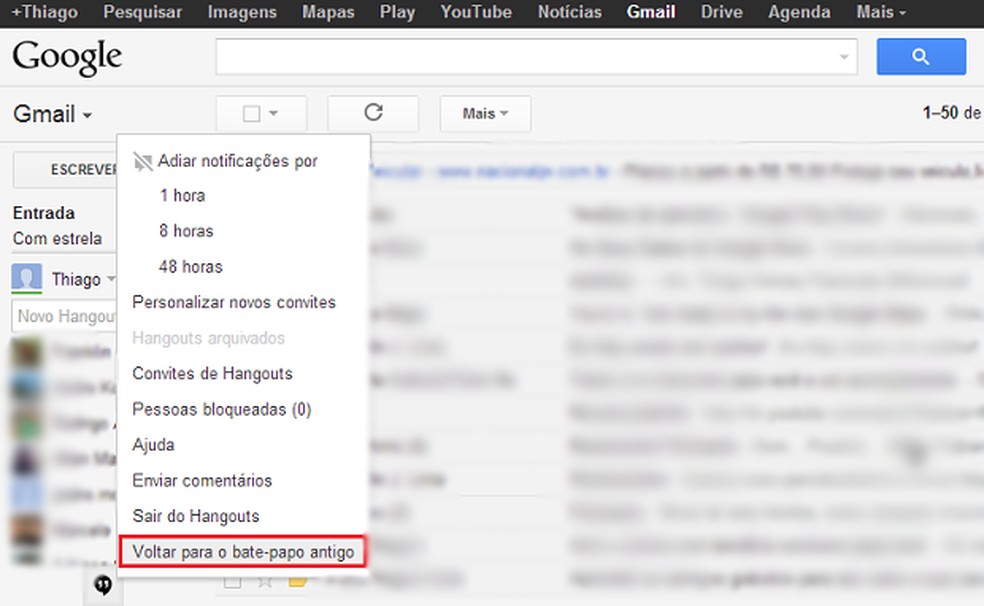Snooze notifications for 8 horas
The height and width of the screenshot is (606, 984).
point(186,231)
